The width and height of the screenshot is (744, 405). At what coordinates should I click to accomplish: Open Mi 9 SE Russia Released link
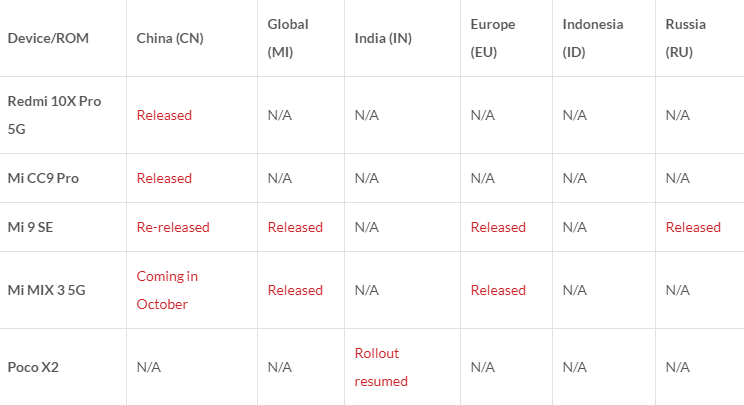pos(693,227)
